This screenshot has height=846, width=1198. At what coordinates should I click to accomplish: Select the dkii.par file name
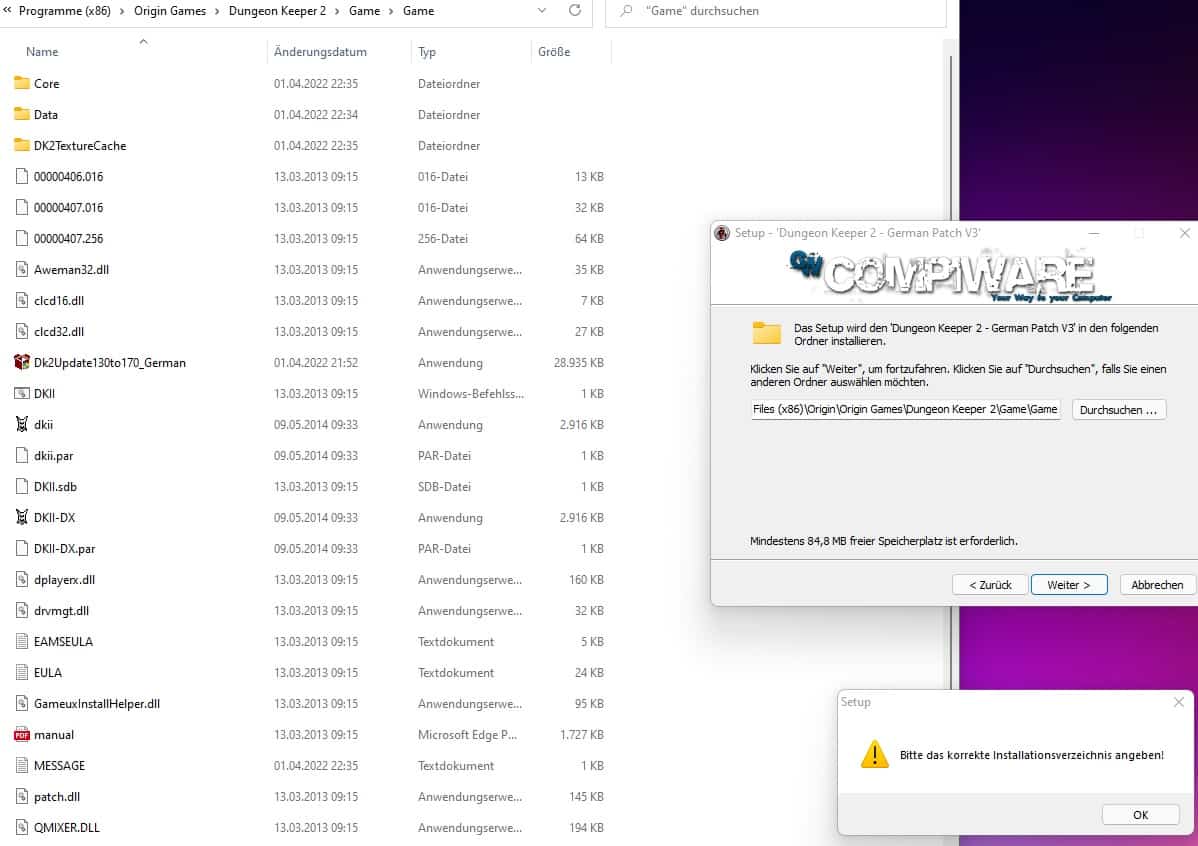53,455
